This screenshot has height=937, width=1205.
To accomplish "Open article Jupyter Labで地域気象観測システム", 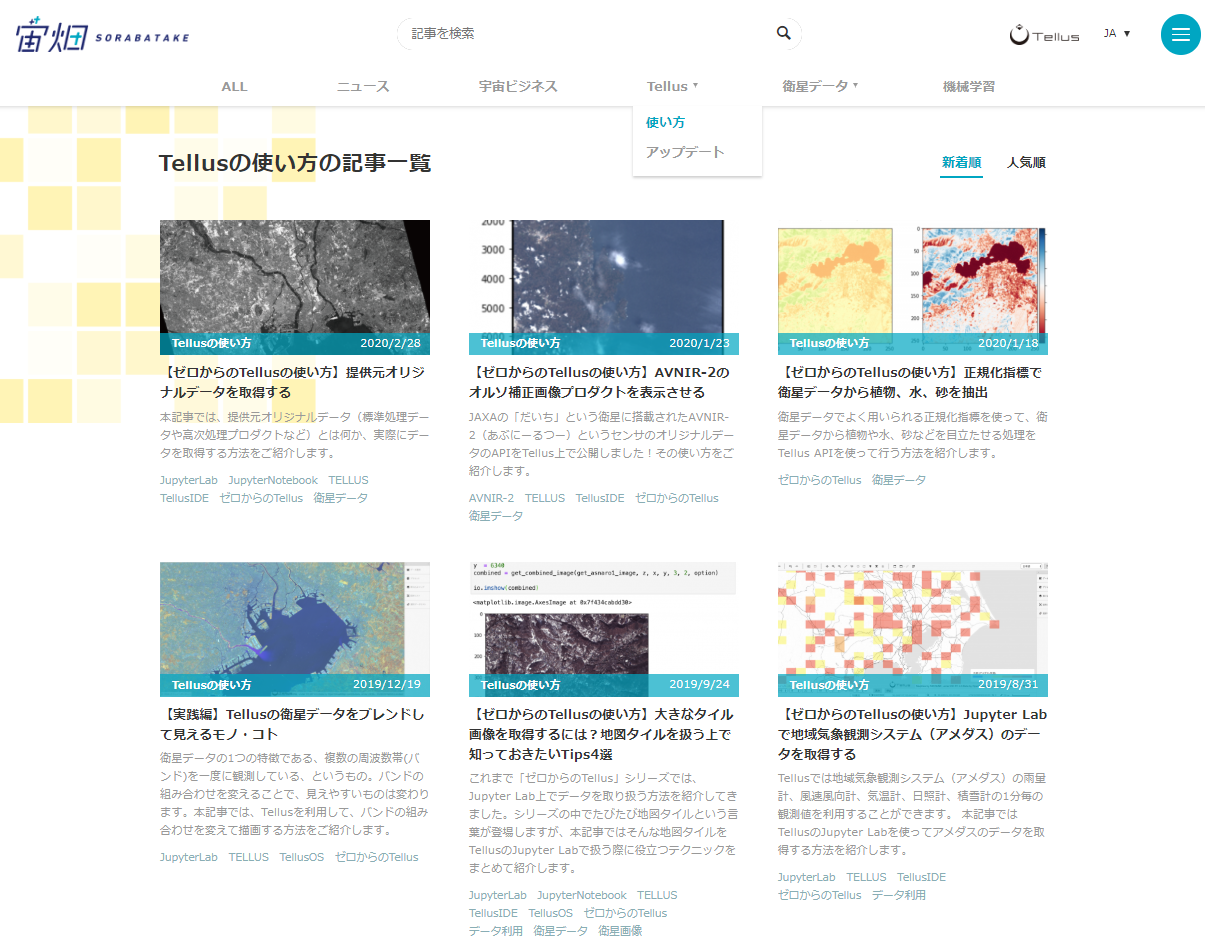I will click(912, 734).
